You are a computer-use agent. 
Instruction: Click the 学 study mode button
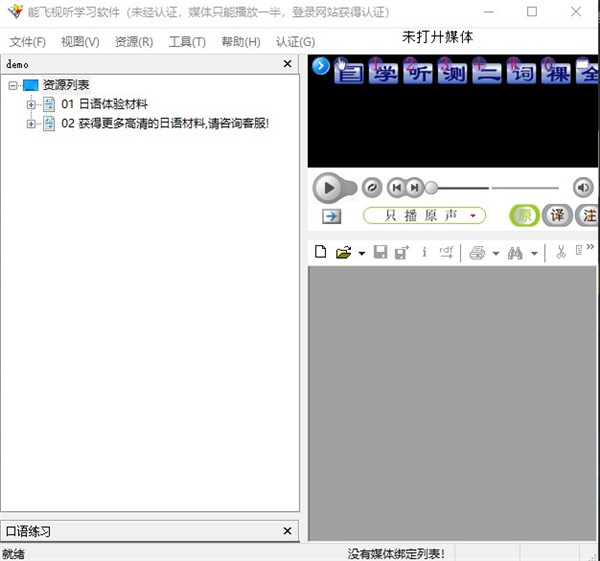coord(383,73)
